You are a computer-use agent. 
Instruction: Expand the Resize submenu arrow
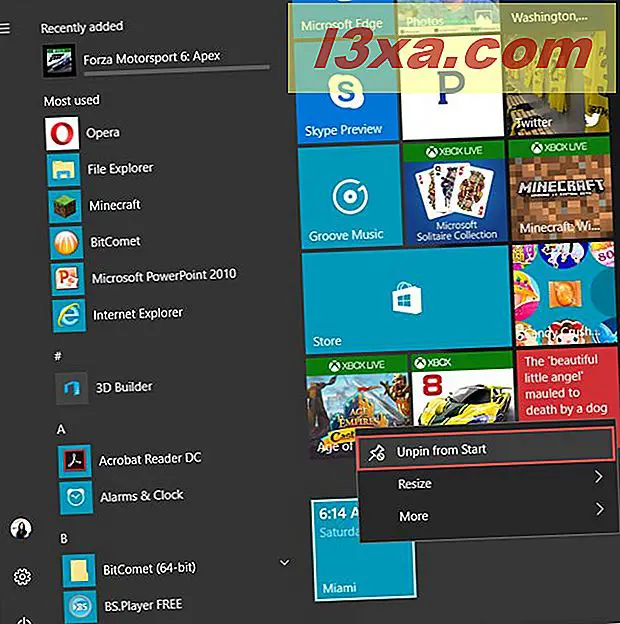tap(598, 476)
